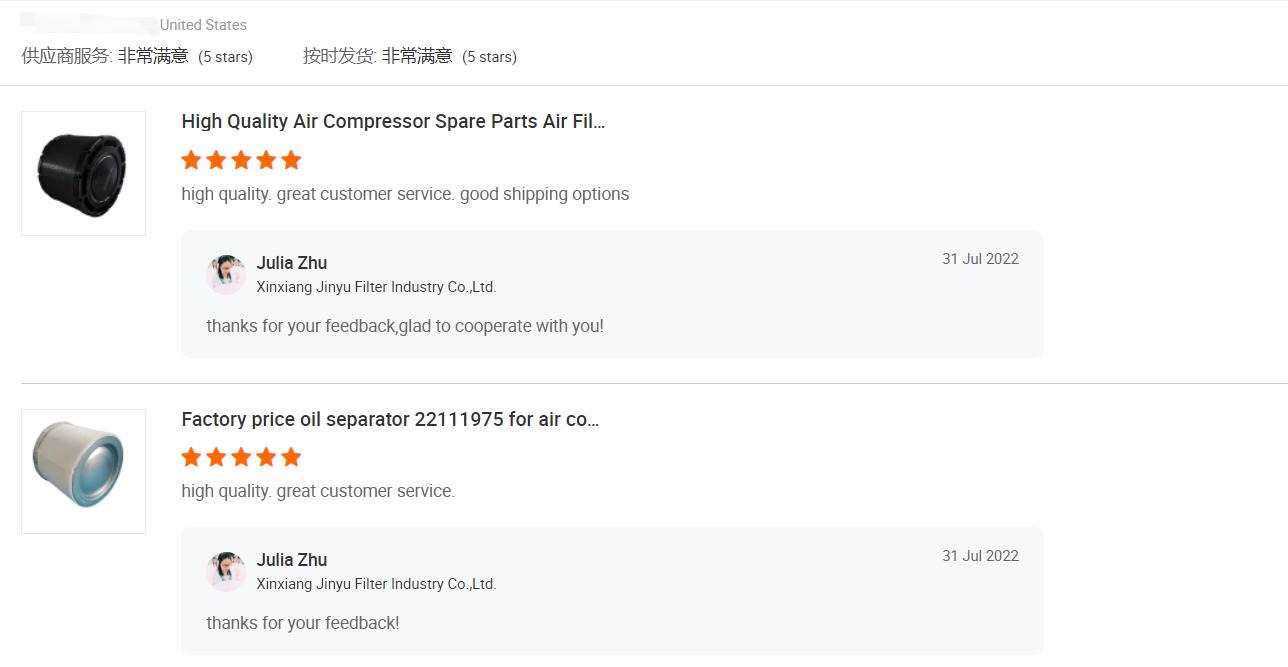Click the United States country text
Viewport: 1288px width, 667px height.
tap(203, 25)
